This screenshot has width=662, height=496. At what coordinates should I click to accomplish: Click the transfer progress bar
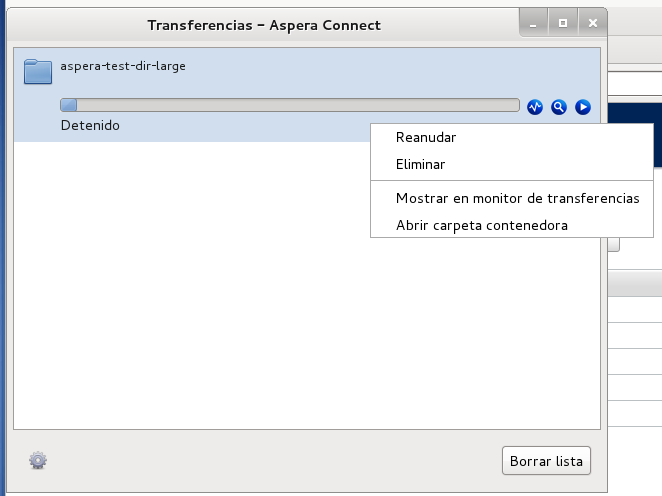[x=290, y=105]
